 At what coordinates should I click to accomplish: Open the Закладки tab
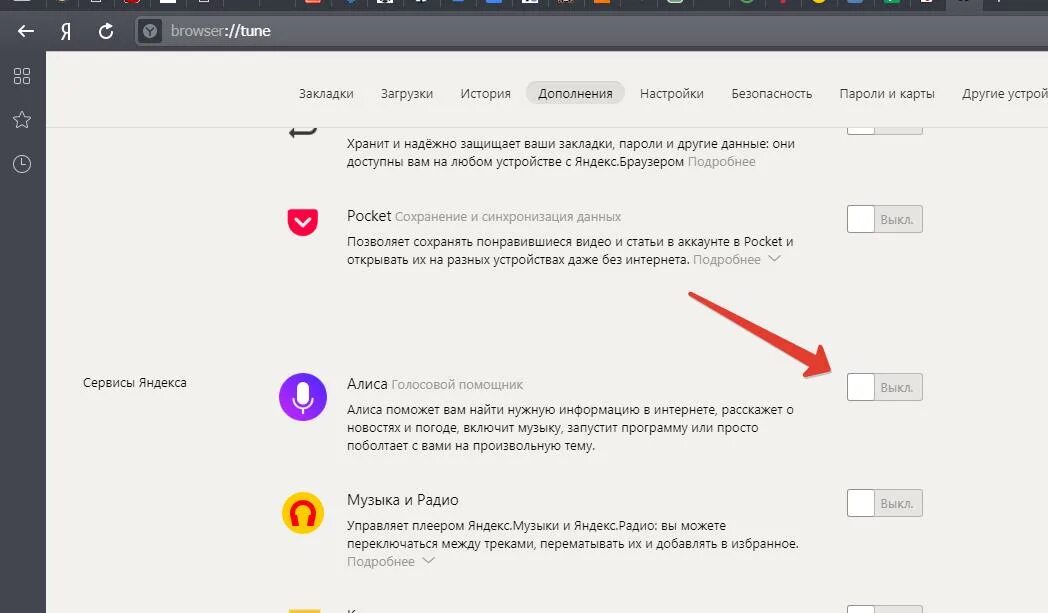click(x=326, y=94)
